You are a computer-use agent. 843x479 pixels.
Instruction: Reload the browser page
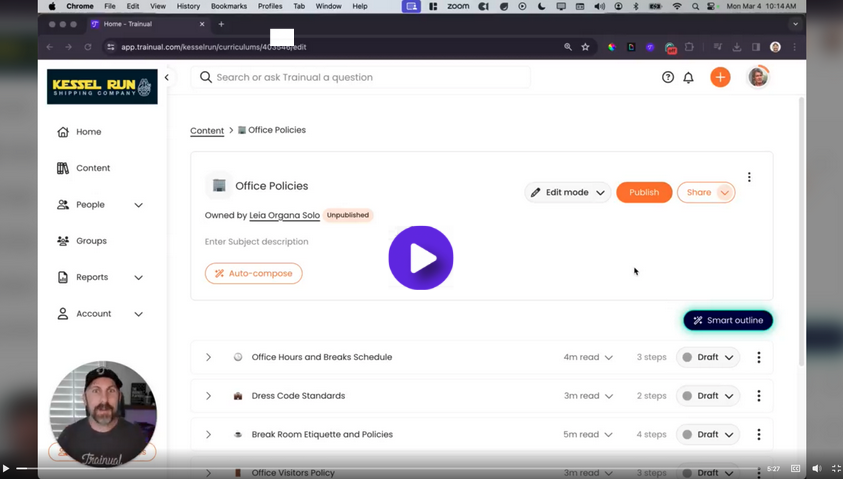88,47
